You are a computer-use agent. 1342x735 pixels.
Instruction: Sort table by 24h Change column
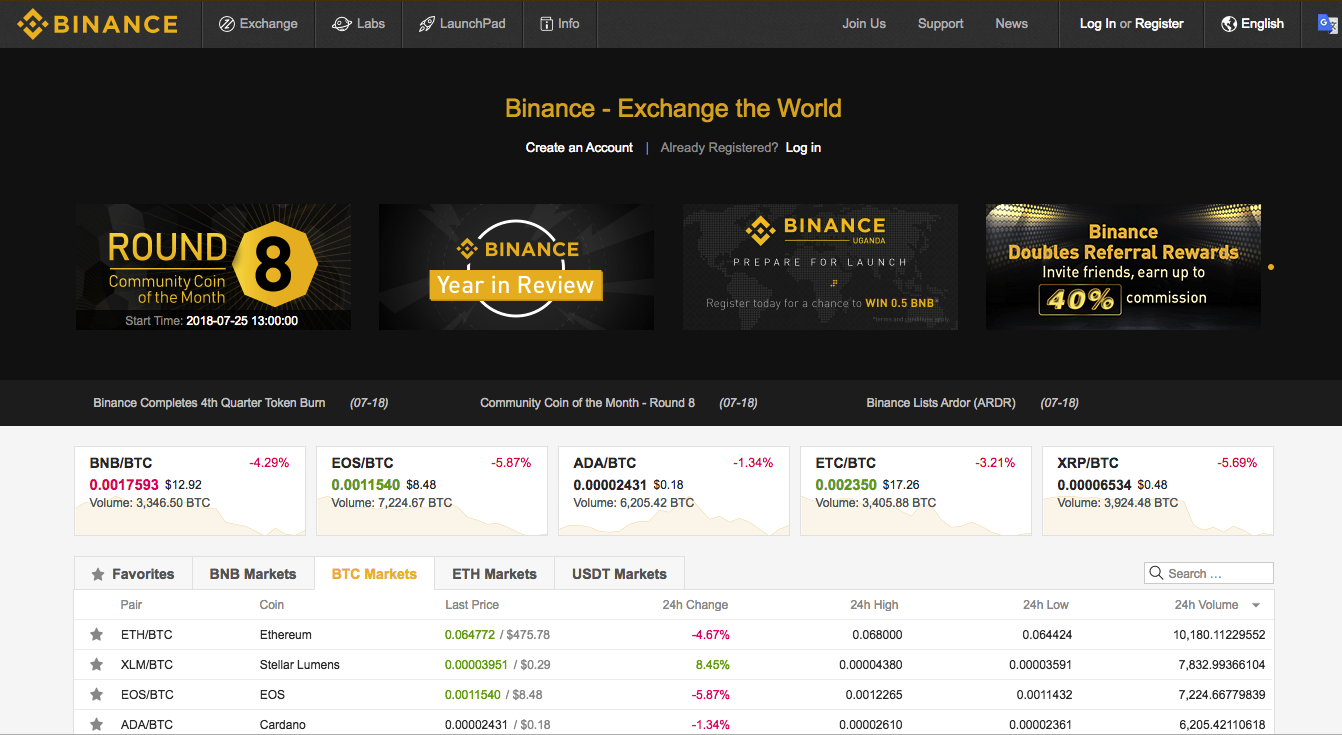tap(694, 605)
